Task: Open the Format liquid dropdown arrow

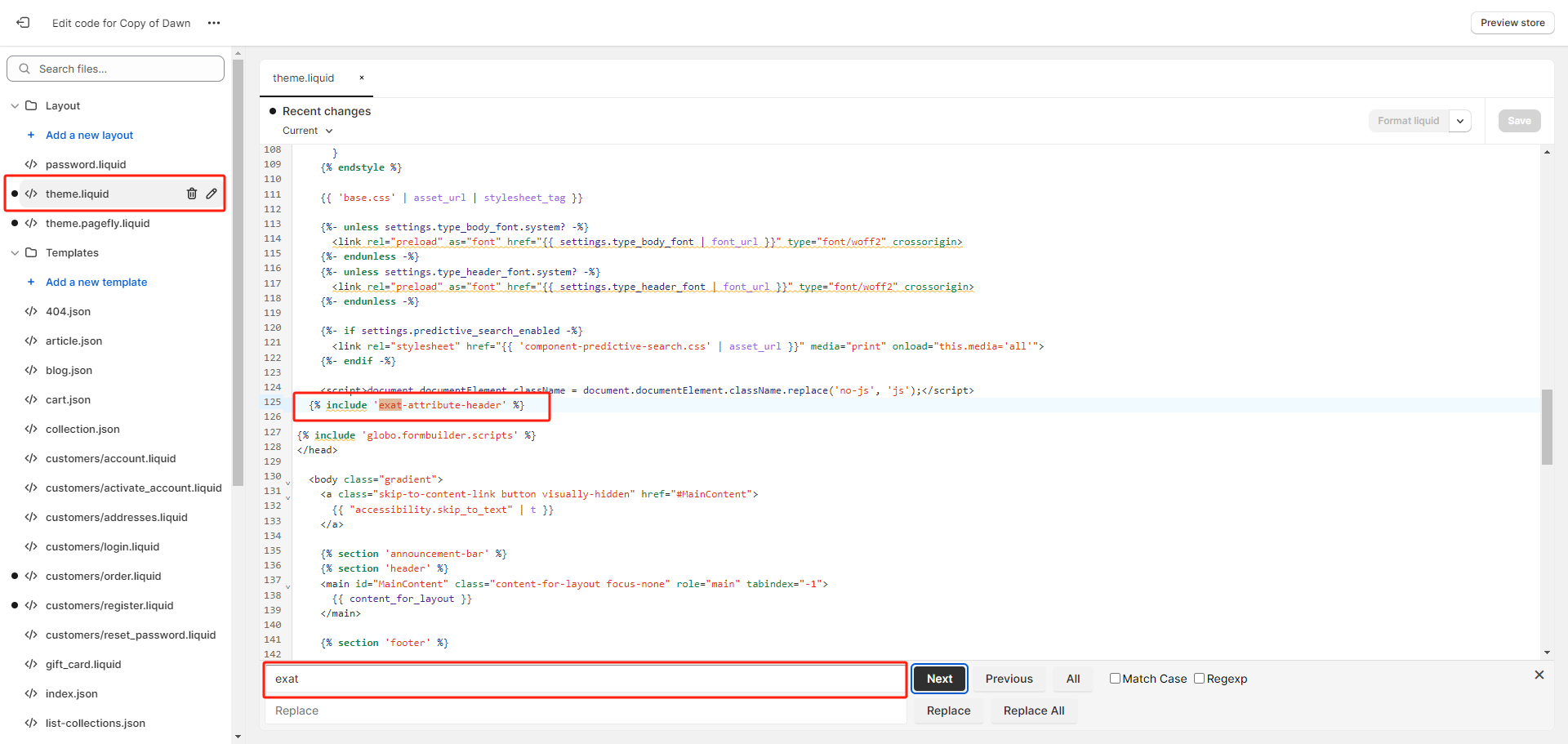Action: click(1460, 121)
